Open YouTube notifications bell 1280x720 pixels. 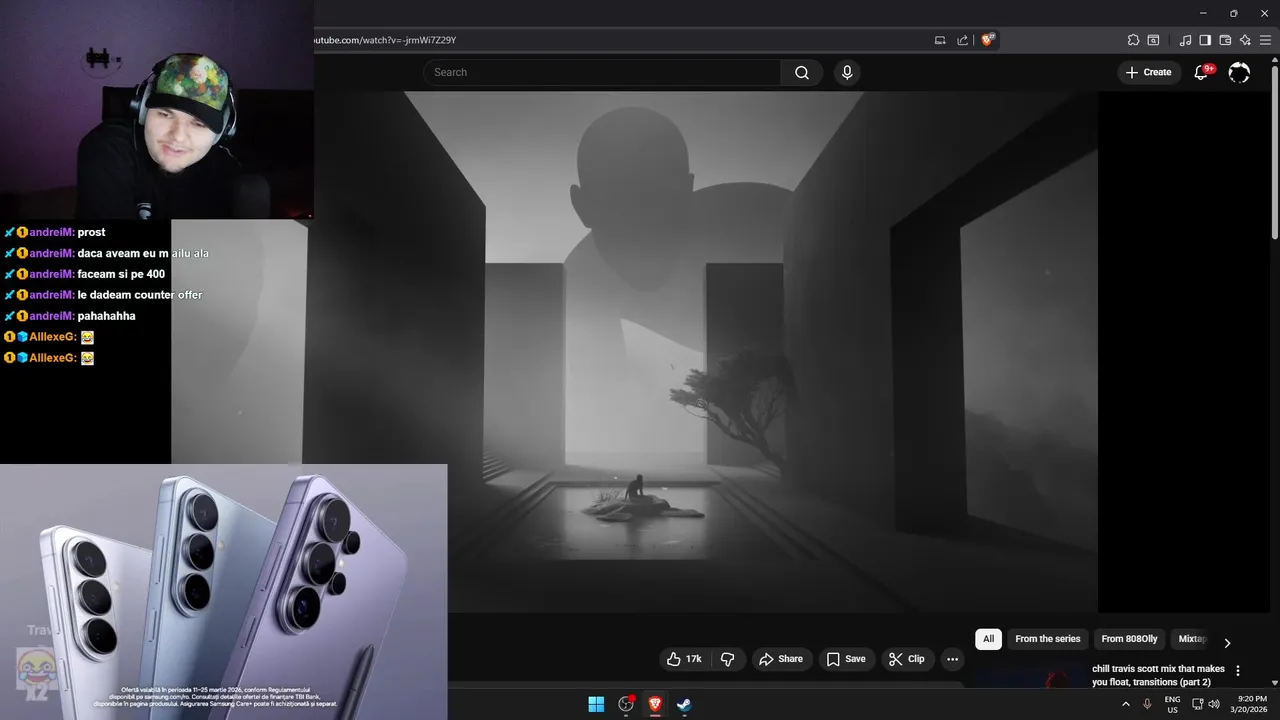(x=1202, y=72)
